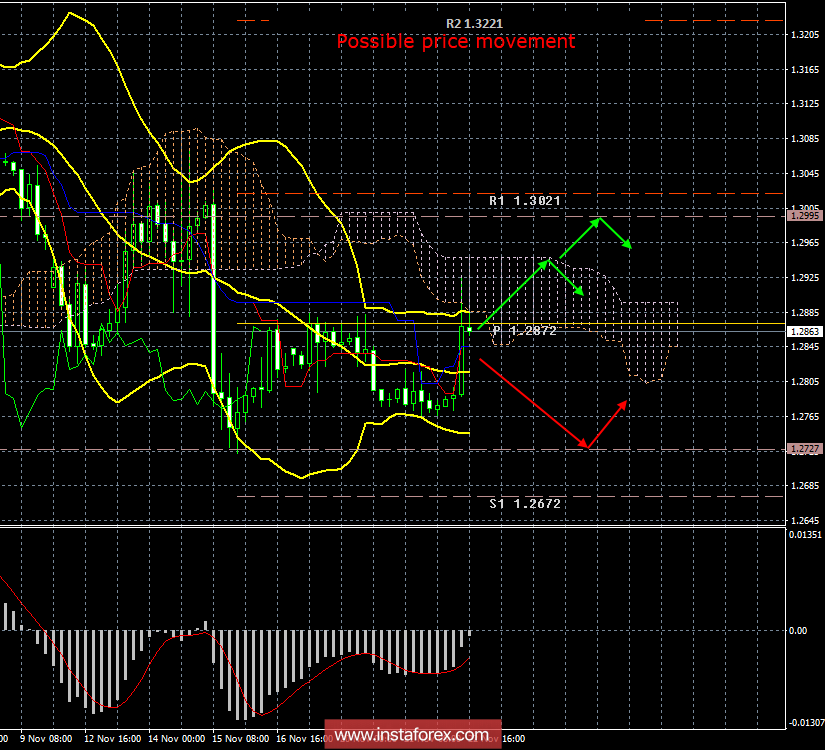Click the '15 Nov 08:00' time label
825x750 pixels.
tap(240, 738)
